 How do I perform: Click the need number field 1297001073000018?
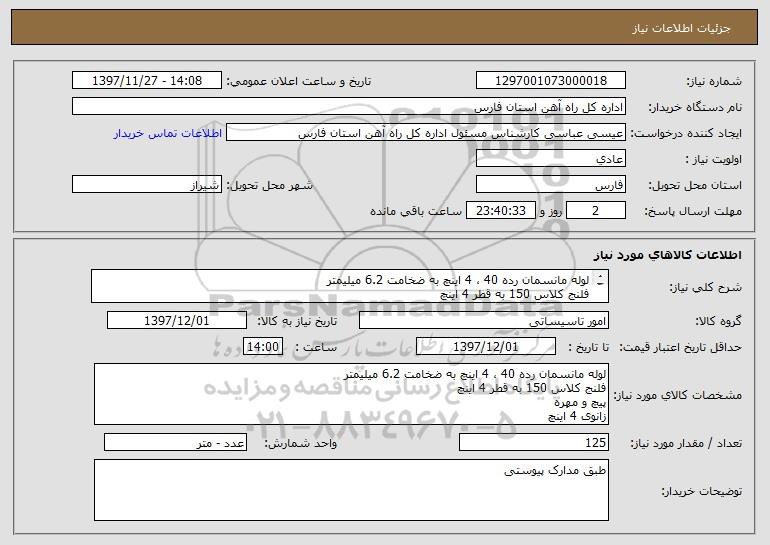550,80
